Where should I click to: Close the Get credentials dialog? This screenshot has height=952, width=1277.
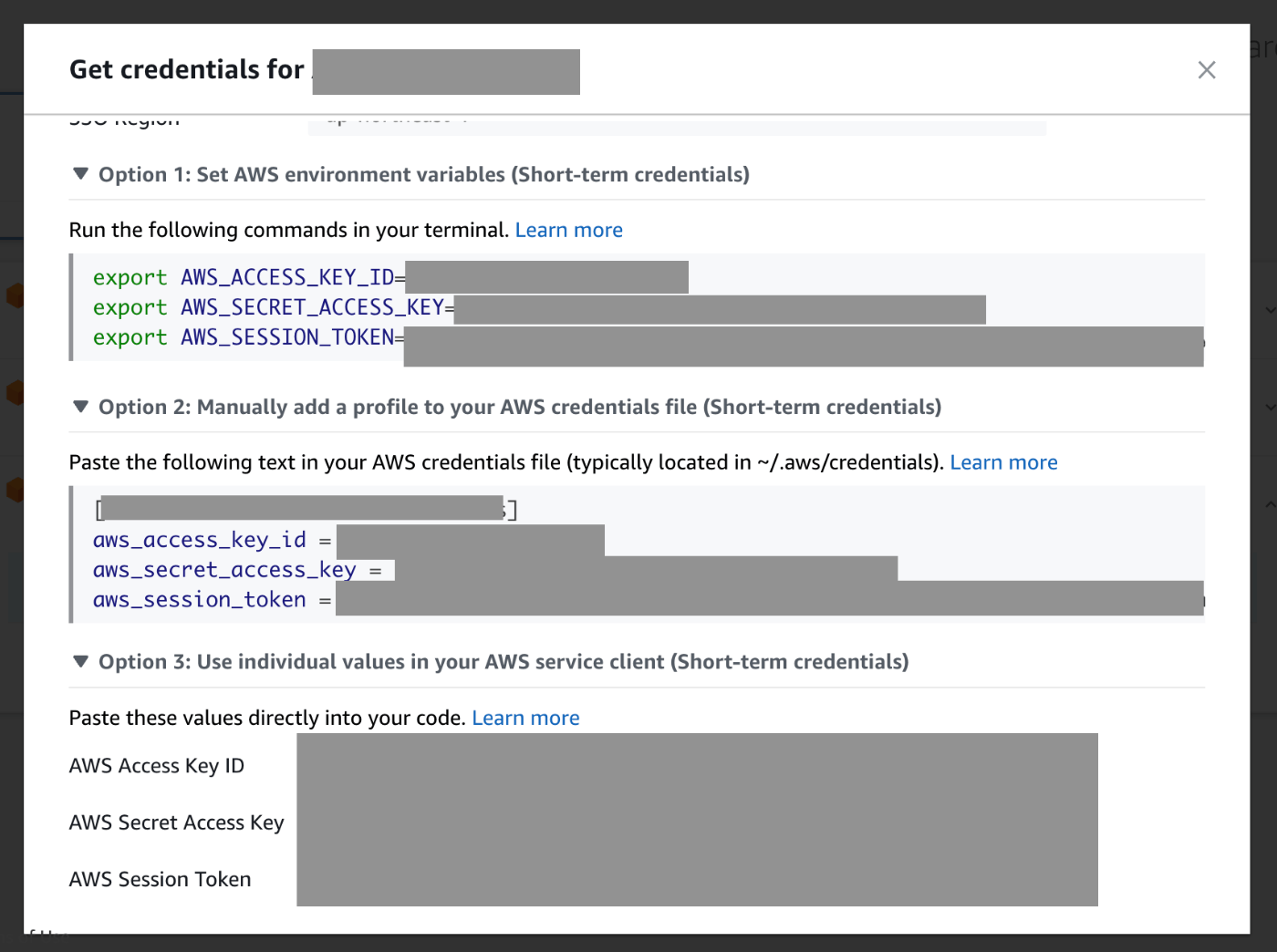pyautogui.click(x=1206, y=70)
